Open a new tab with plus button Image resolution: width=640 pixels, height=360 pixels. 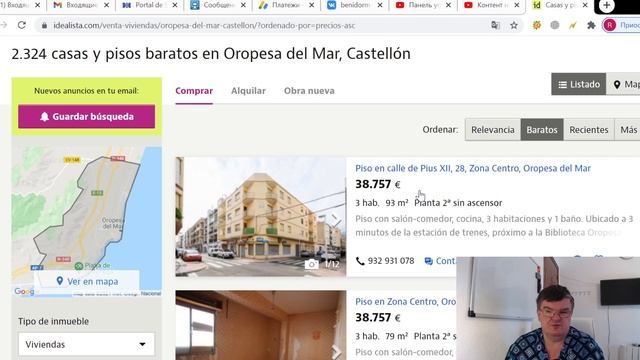(x=607, y=5)
